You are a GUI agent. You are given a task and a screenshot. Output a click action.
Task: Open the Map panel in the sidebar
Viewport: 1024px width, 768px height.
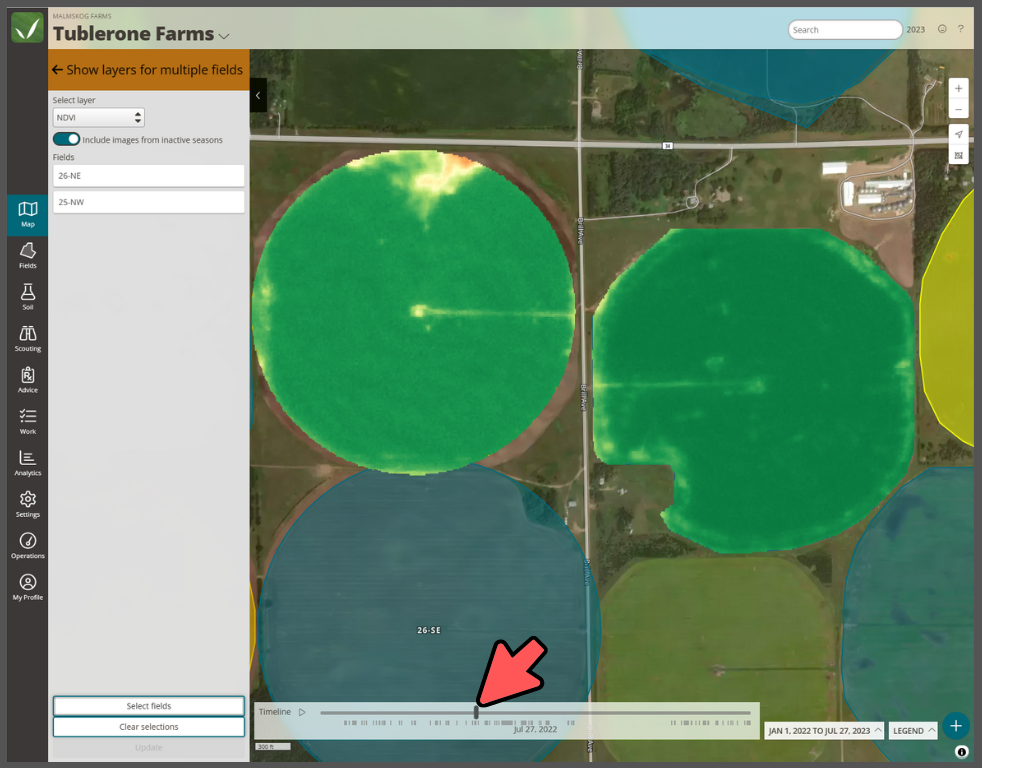click(27, 212)
